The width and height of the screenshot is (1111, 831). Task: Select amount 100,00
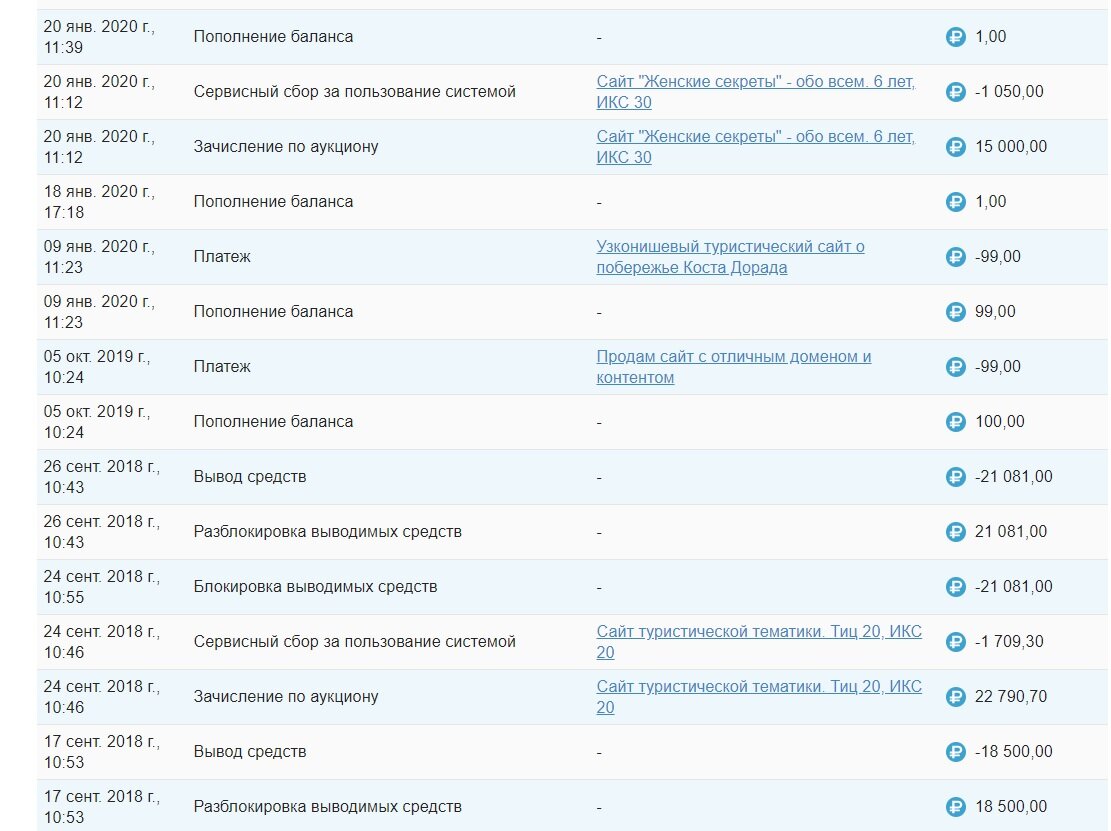point(1000,422)
